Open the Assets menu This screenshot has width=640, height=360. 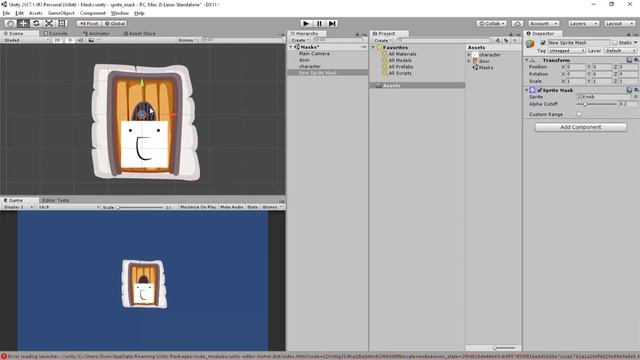click(36, 13)
